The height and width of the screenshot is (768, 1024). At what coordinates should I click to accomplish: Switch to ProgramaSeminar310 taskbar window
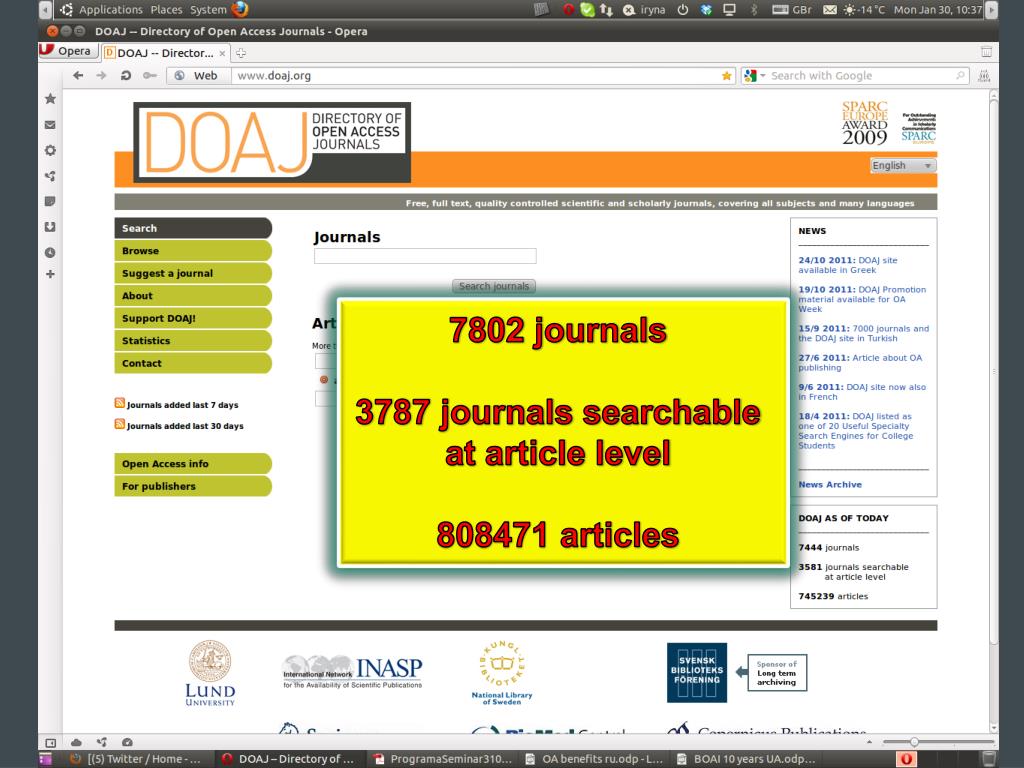tap(443, 759)
